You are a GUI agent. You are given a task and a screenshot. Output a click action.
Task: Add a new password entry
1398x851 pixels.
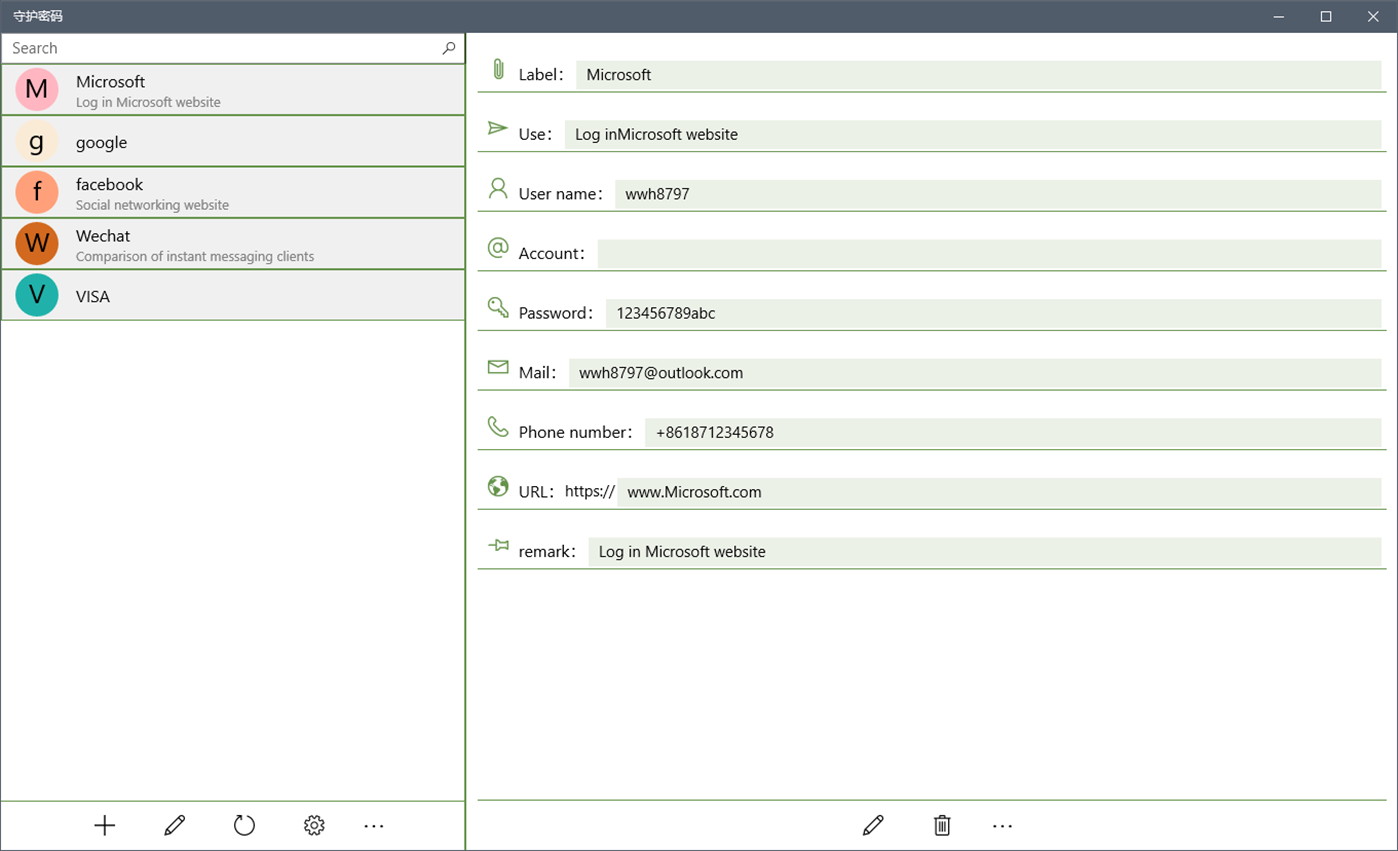(105, 825)
